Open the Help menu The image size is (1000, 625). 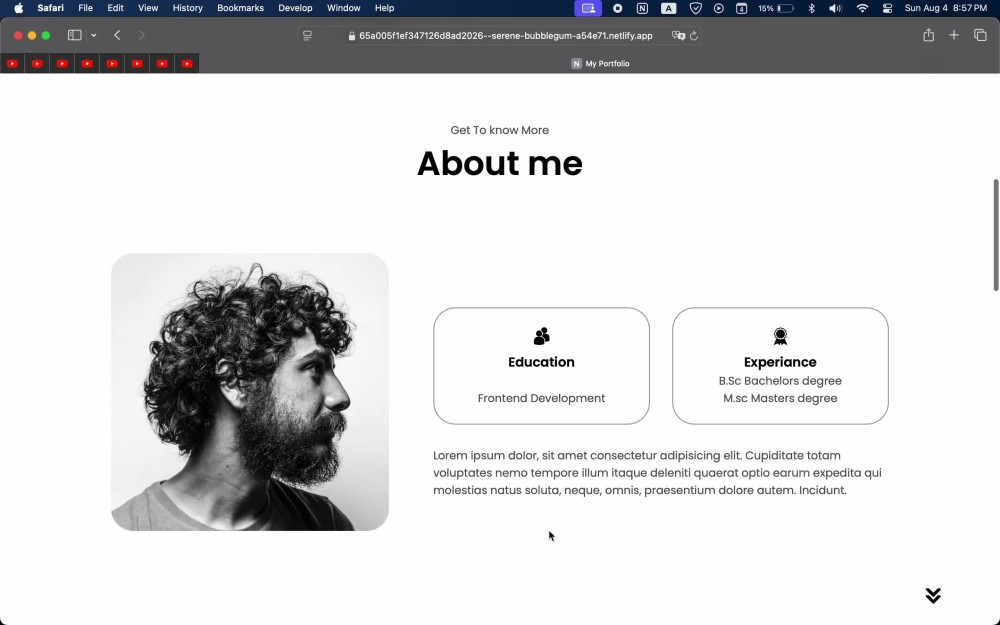click(385, 8)
